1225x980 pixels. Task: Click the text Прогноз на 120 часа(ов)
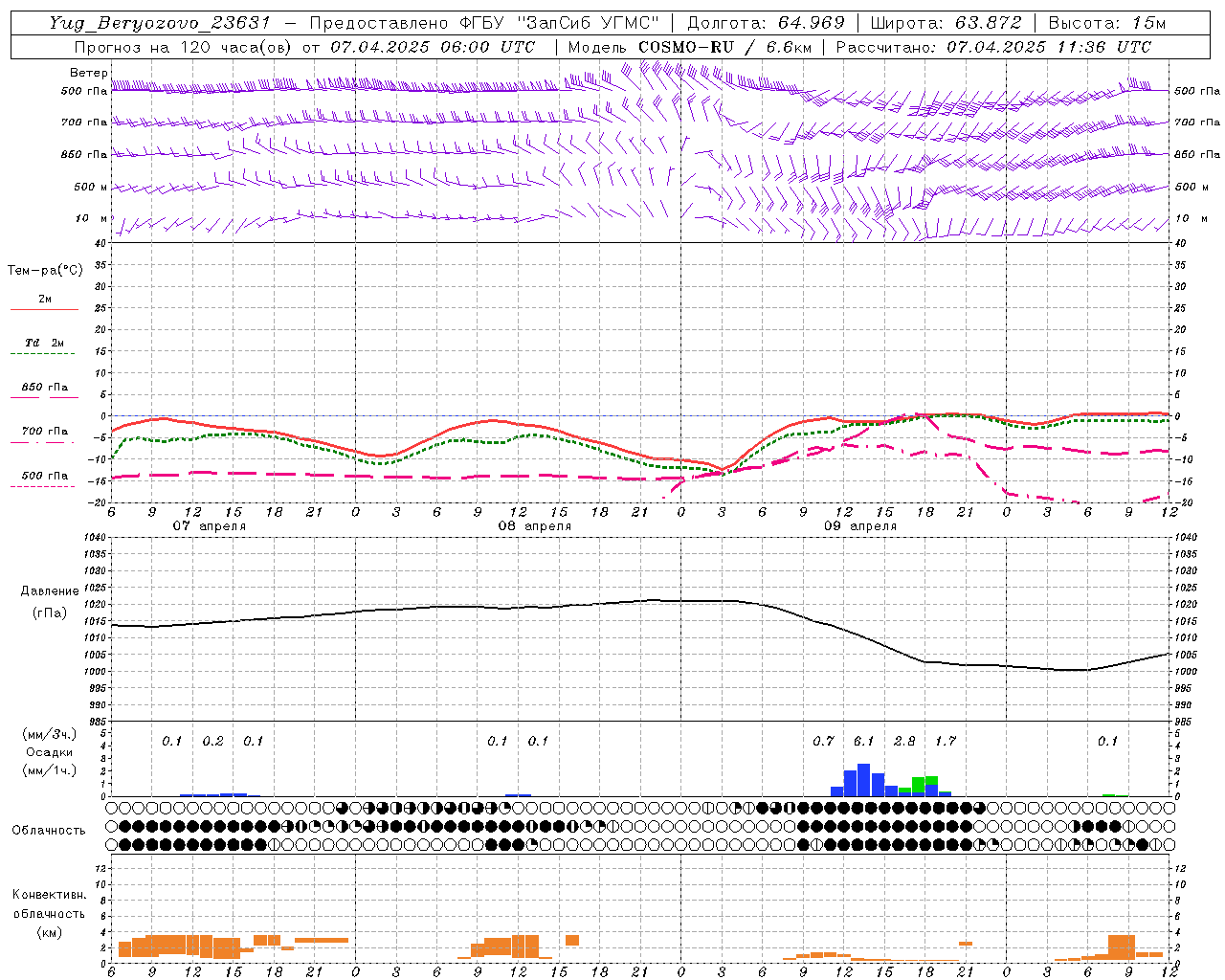(x=182, y=47)
